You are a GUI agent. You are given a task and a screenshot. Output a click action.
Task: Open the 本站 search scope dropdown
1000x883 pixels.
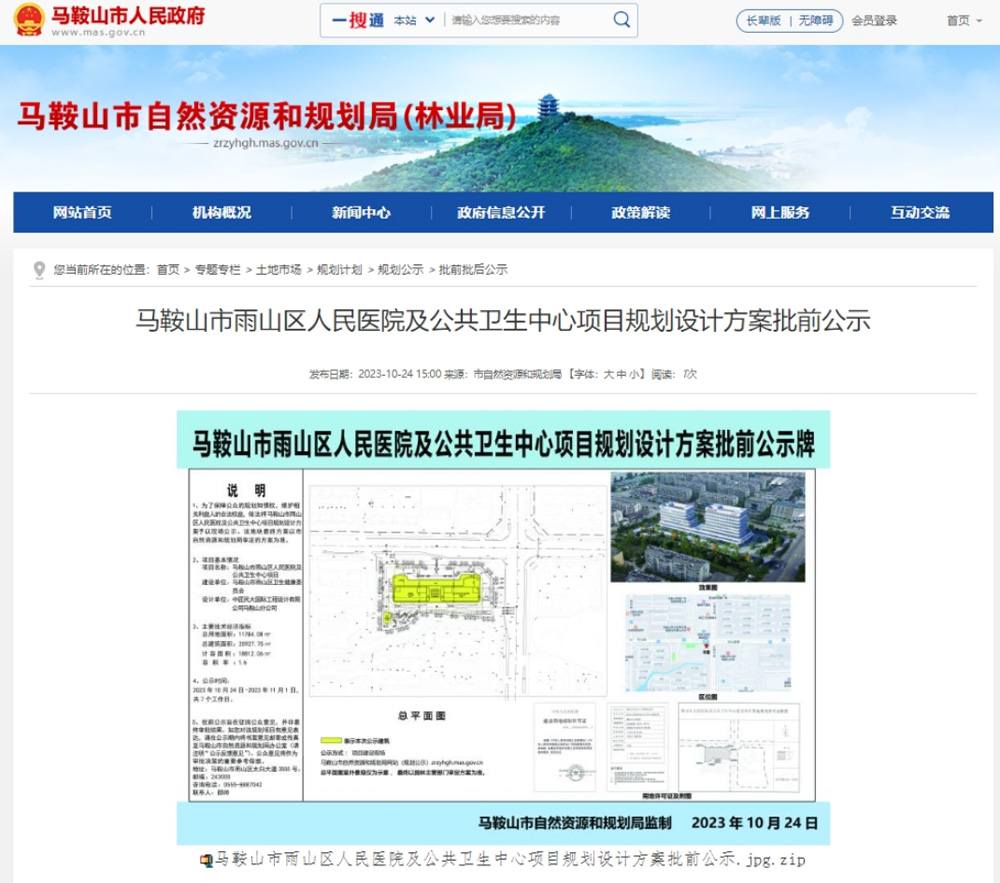tap(413, 20)
